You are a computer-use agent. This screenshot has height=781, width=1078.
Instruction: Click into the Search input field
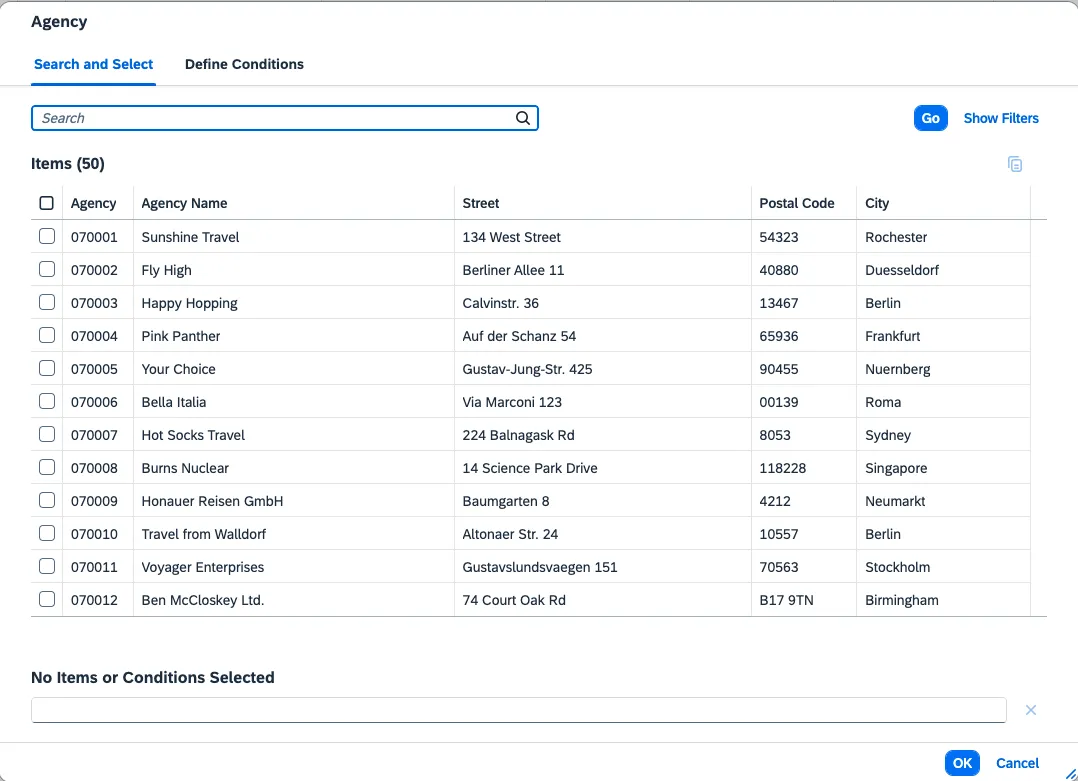[275, 118]
